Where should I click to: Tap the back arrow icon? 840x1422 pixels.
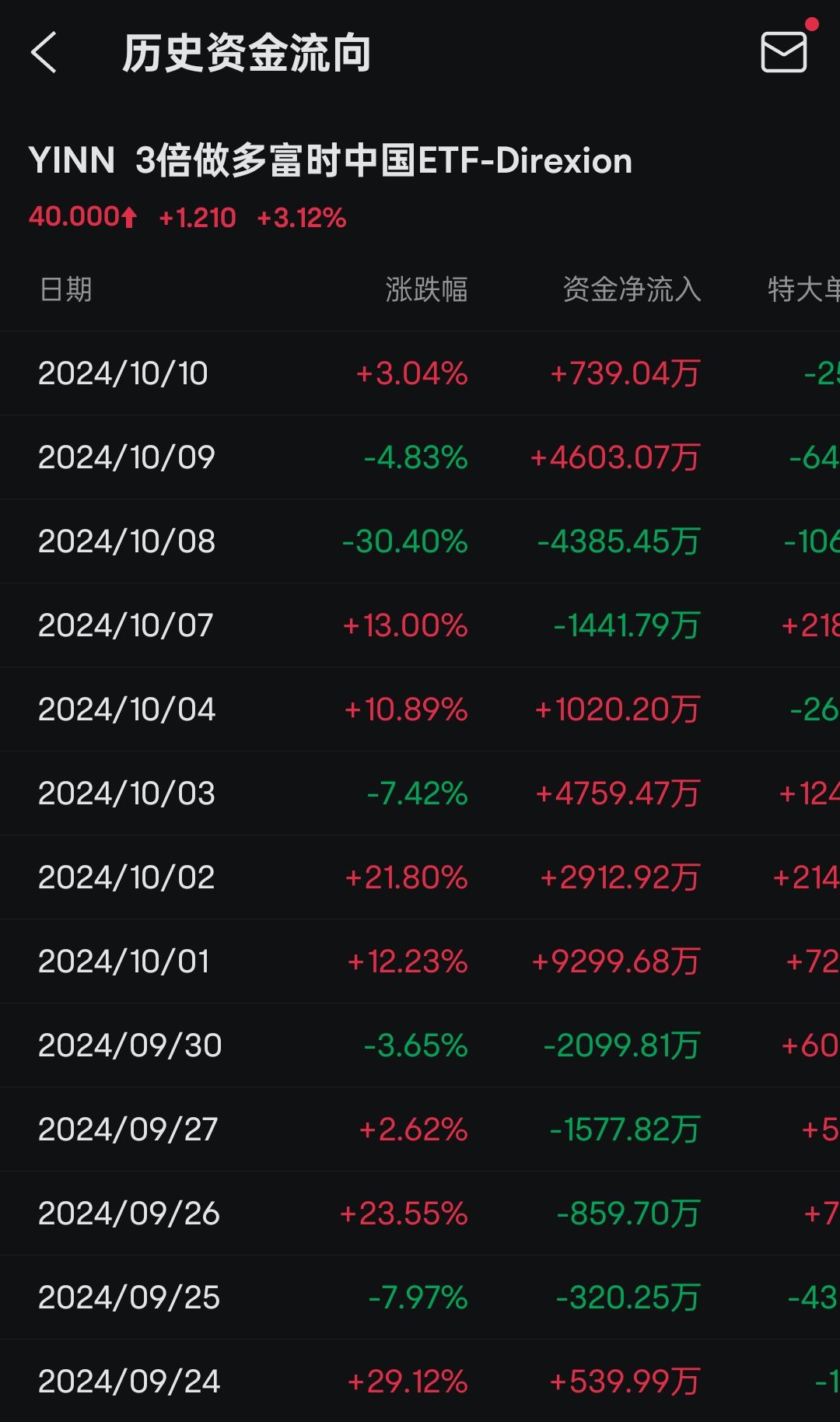44,53
